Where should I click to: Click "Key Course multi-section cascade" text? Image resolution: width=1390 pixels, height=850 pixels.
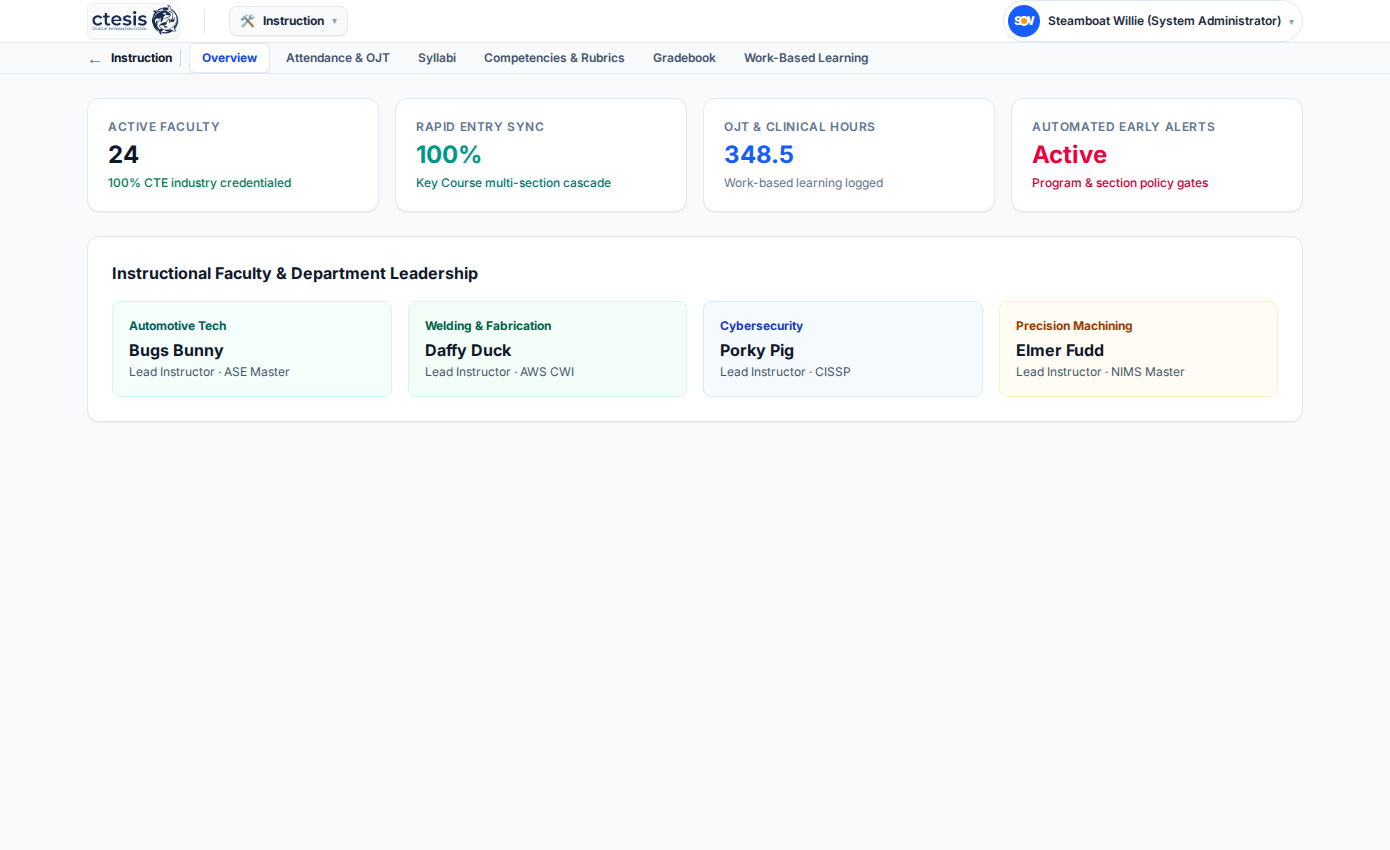[x=513, y=183]
